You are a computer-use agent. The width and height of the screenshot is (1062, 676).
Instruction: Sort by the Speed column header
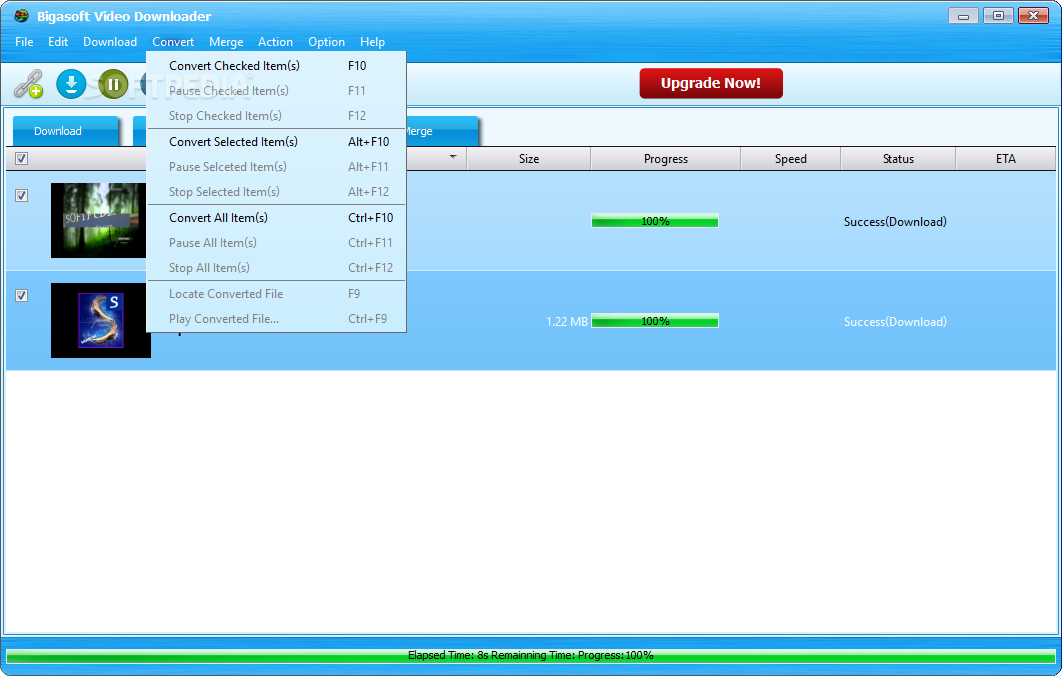pos(790,159)
